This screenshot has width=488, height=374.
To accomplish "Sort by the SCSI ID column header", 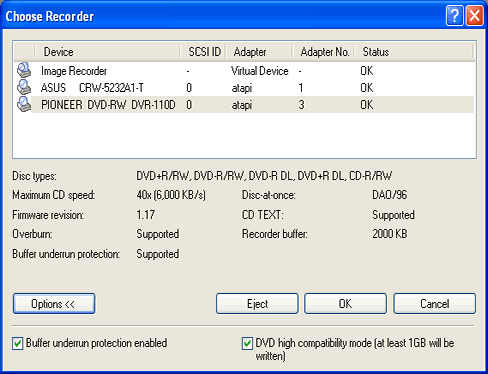I will tap(203, 52).
